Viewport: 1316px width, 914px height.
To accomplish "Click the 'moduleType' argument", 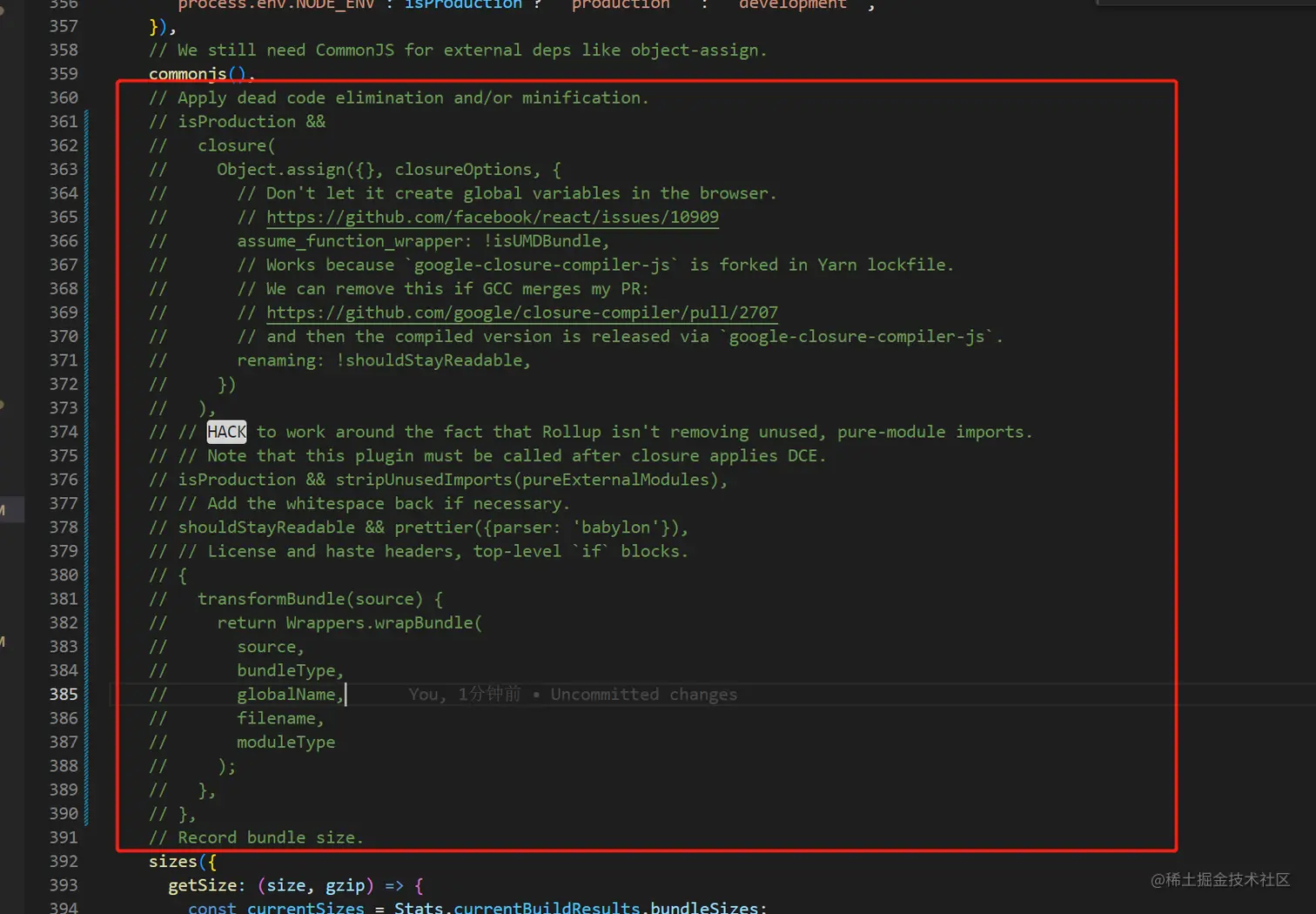I will coord(286,743).
